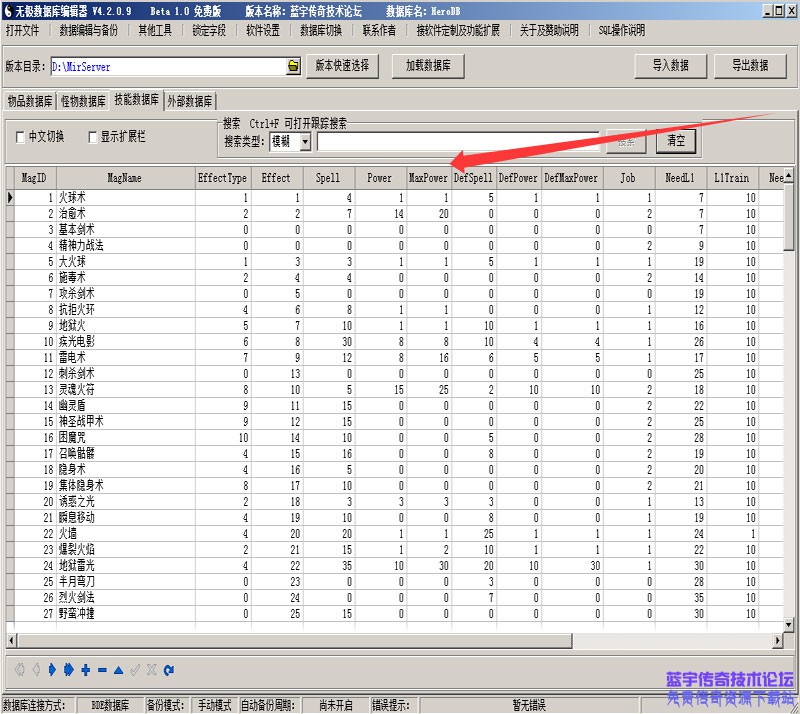The height and width of the screenshot is (714, 800).
Task: Jump to last record navigator icon
Action: 69,669
